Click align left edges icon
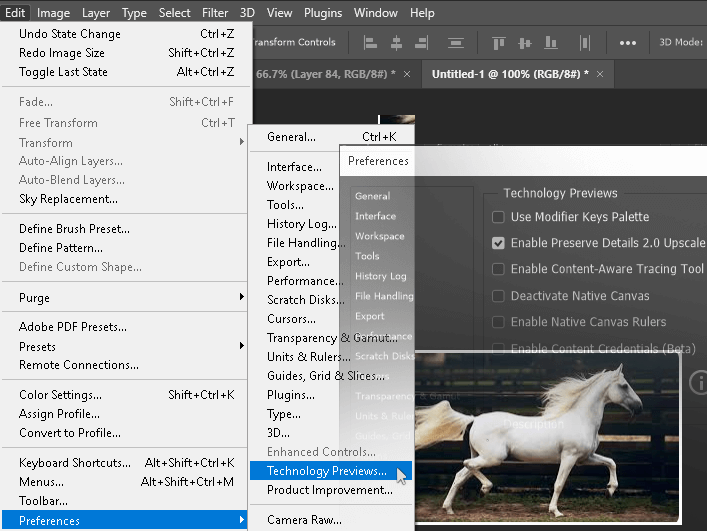 pos(370,43)
